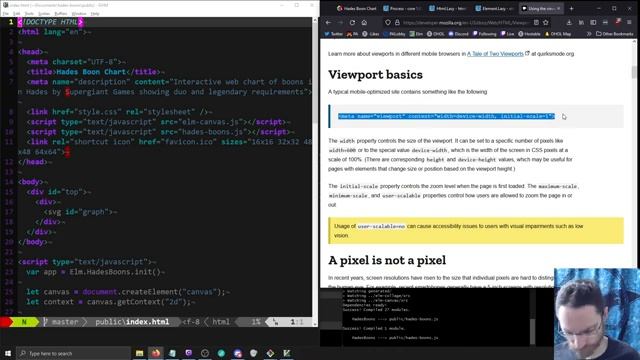Click the teal round app taskbar icon
640x360 pixels.
tap(221, 353)
